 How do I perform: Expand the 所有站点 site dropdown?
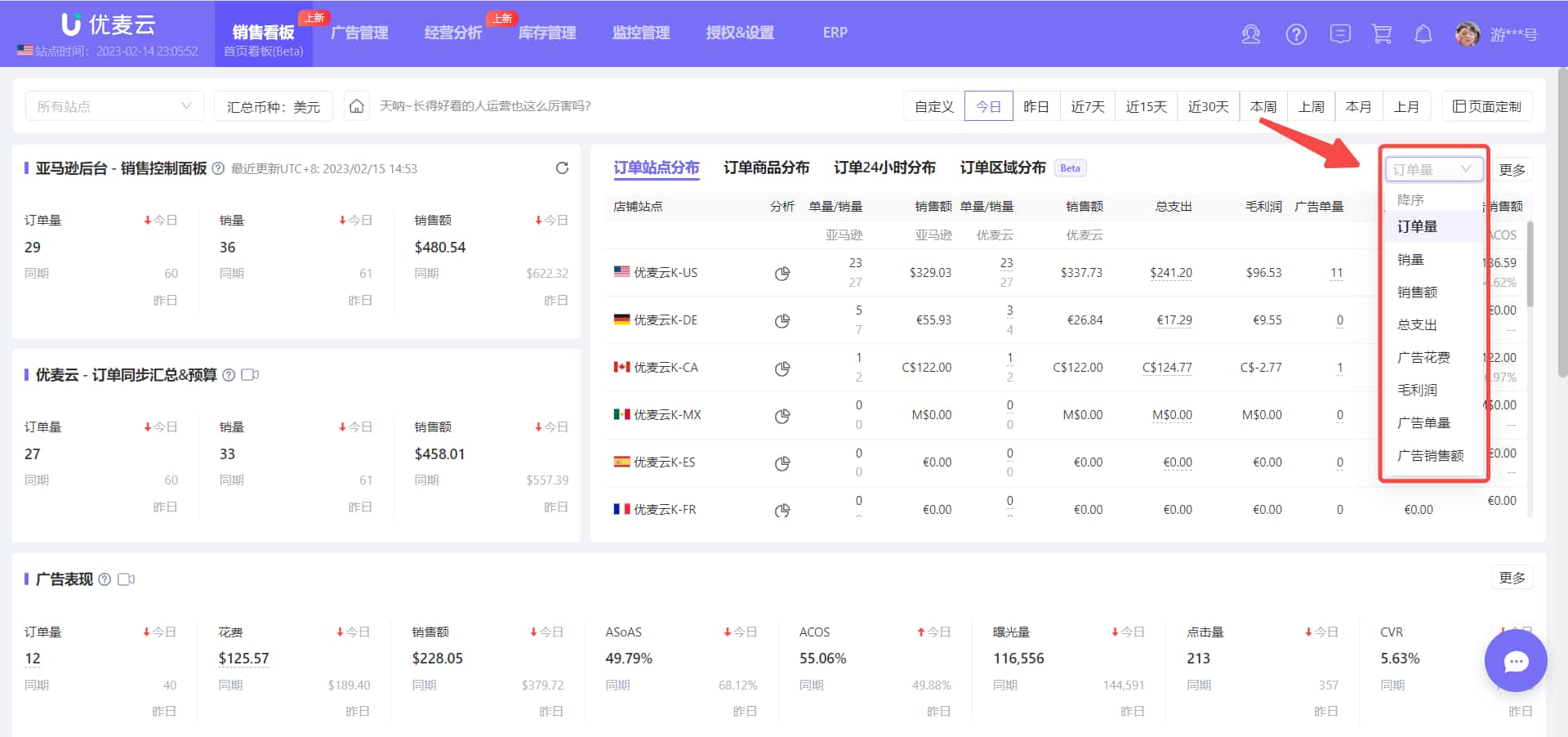pyautogui.click(x=114, y=106)
